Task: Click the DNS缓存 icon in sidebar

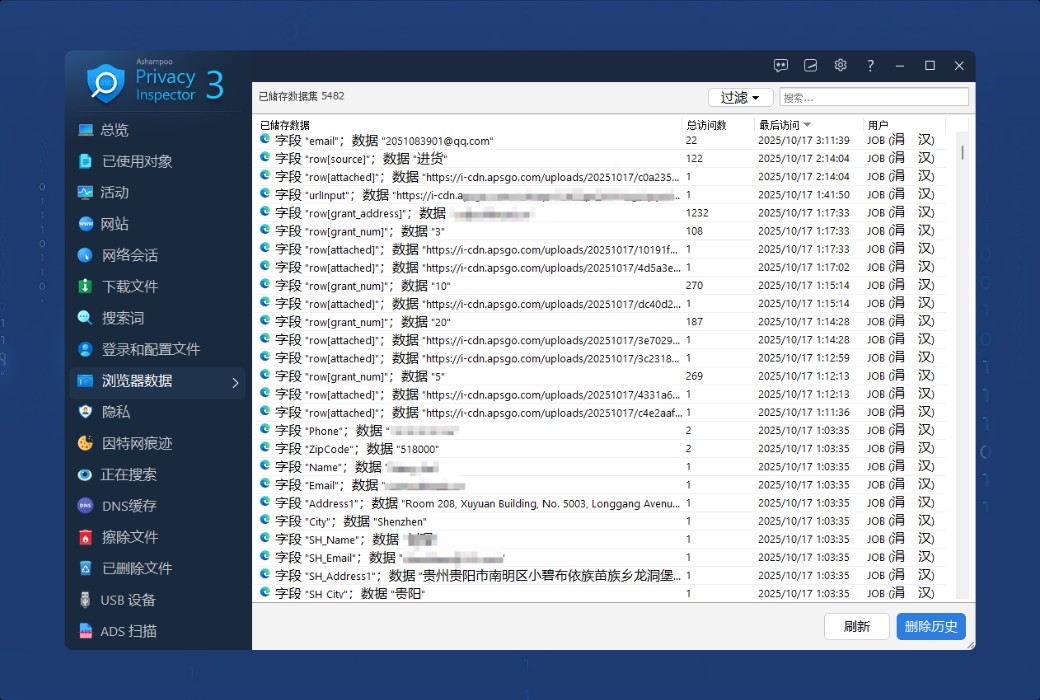Action: point(85,506)
